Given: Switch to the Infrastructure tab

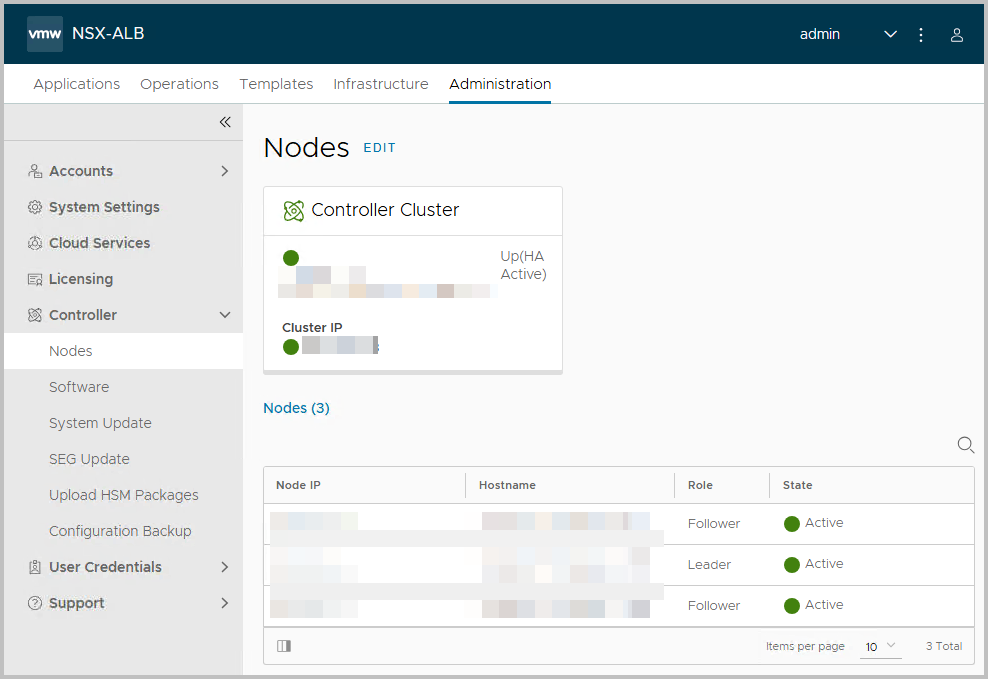Looking at the screenshot, I should (x=381, y=84).
